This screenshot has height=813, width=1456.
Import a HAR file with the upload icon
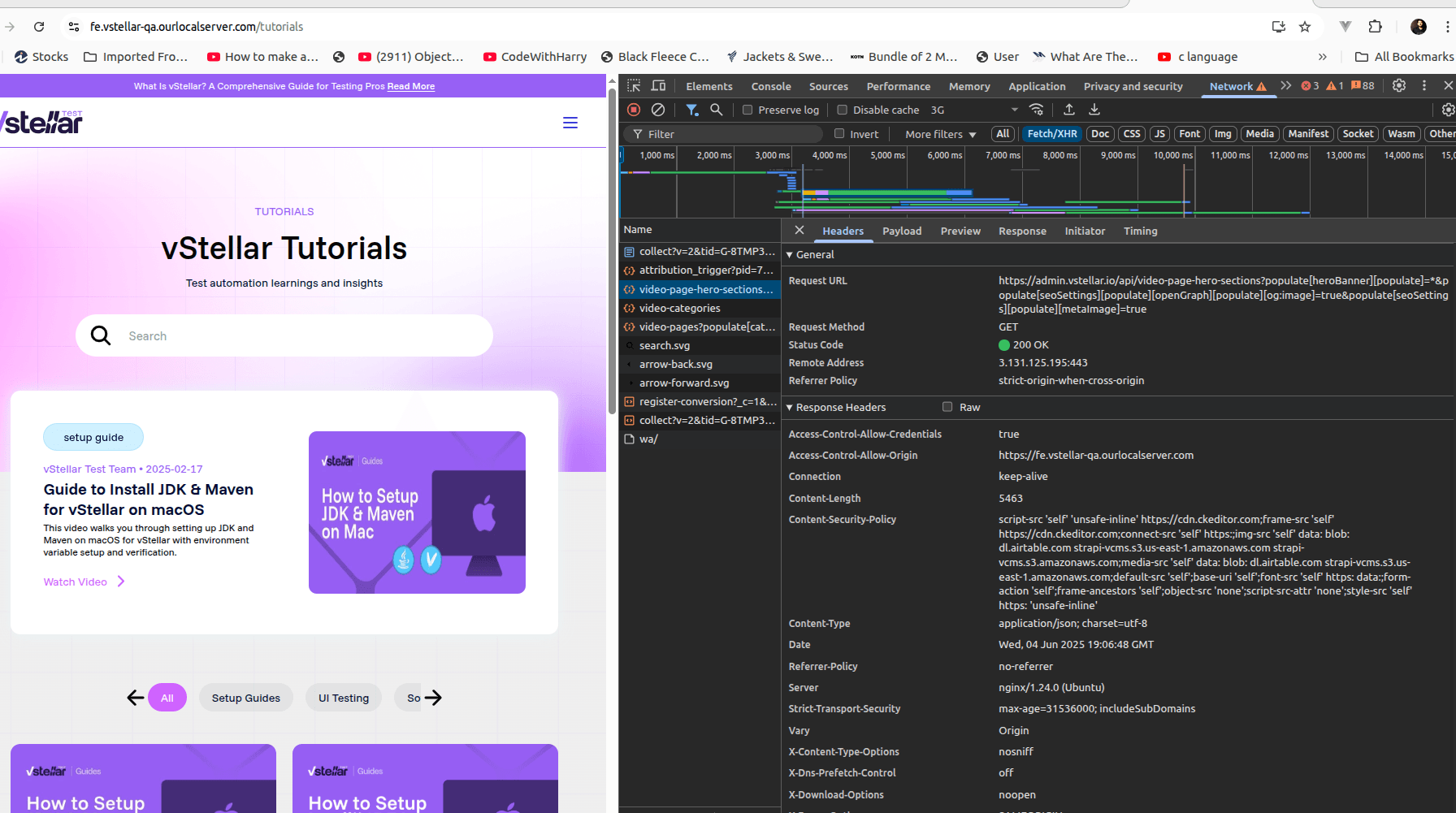pos(1069,110)
